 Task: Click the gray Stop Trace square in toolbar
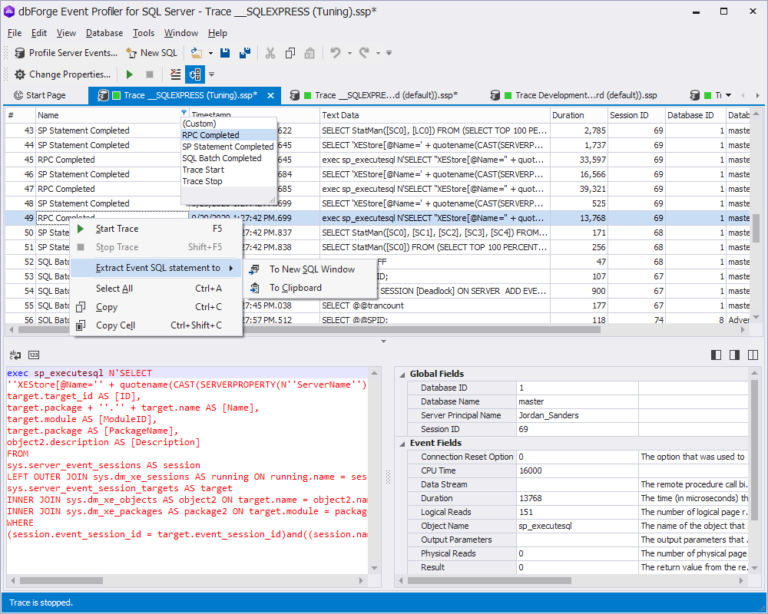149,74
